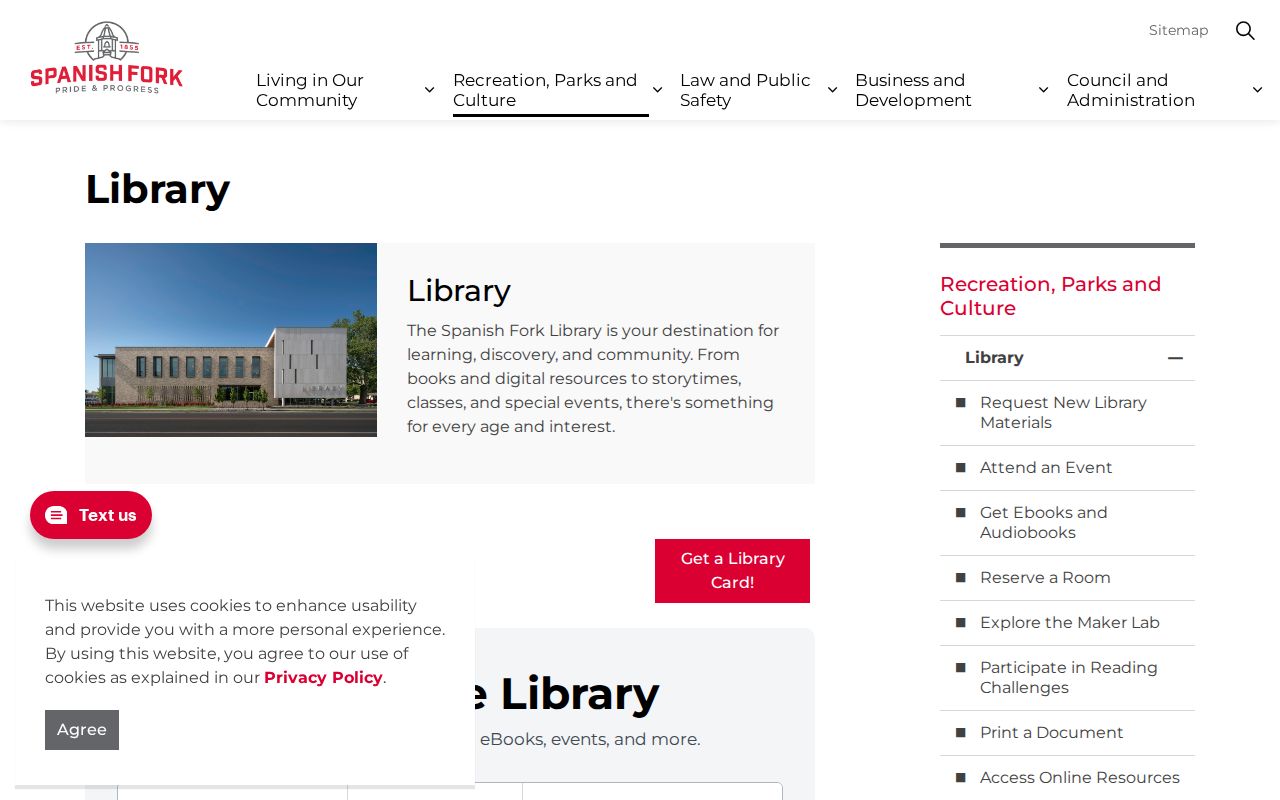The width and height of the screenshot is (1280, 800).
Task: Click the main Library page heading
Action: (x=157, y=189)
